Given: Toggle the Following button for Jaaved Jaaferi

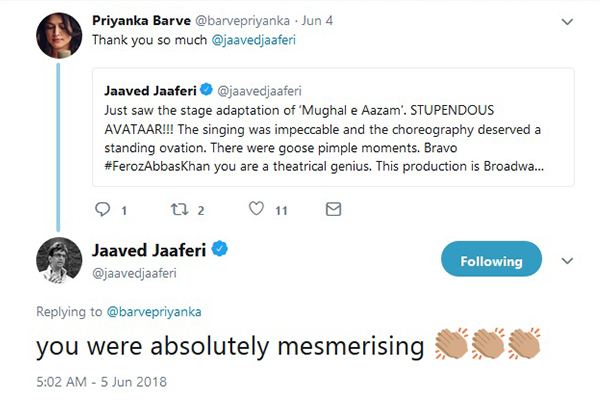Looking at the screenshot, I should click(491, 259).
